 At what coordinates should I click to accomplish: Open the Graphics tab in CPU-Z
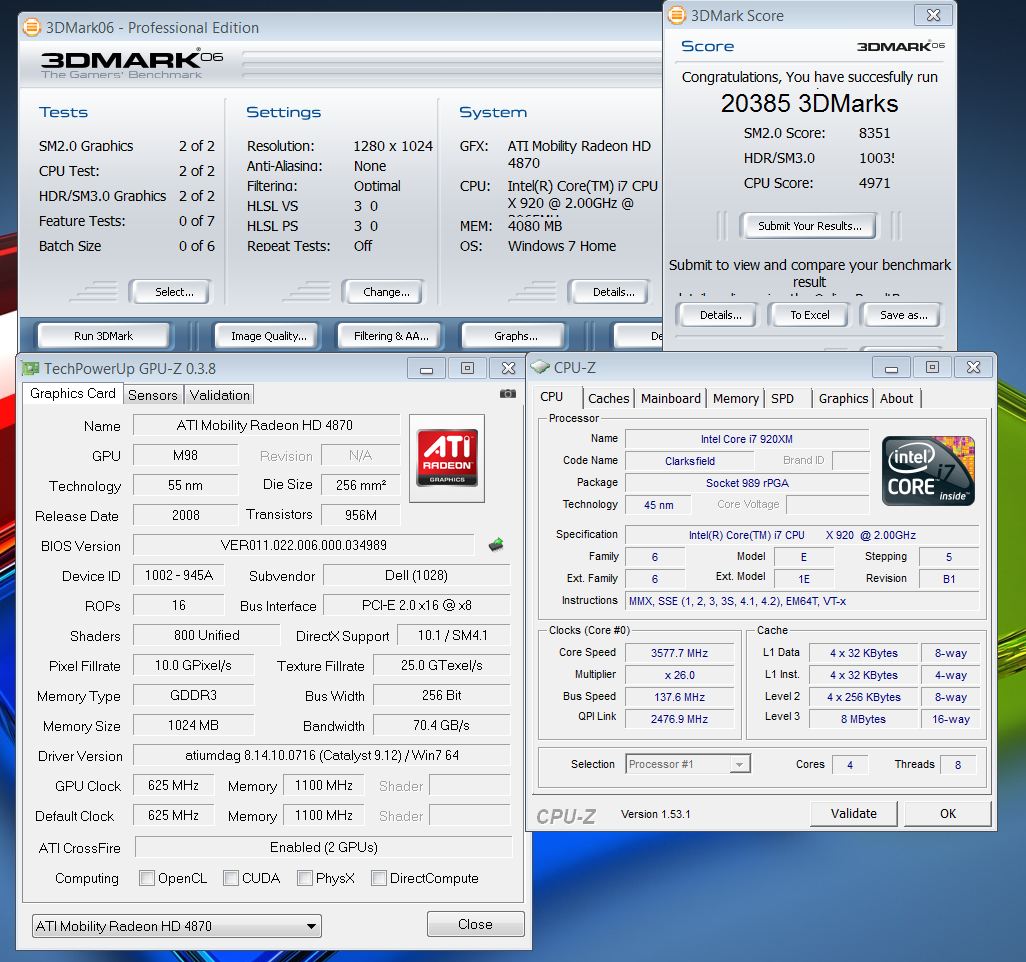(x=843, y=399)
